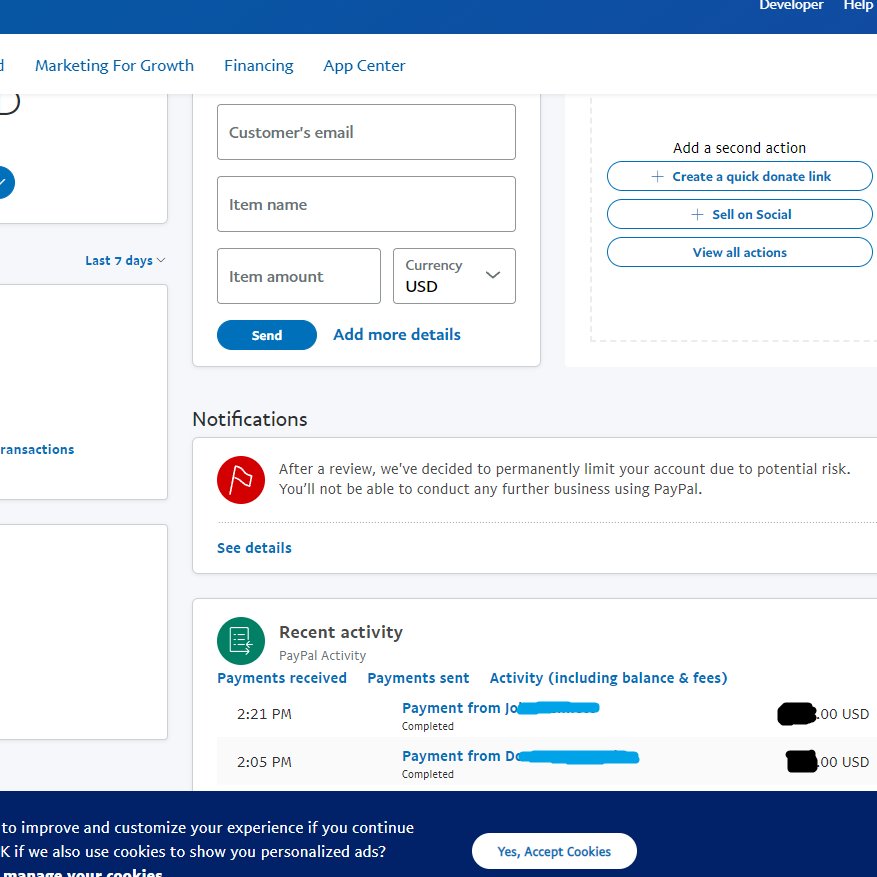877x877 pixels.
Task: Click the manage your cookies link
Action: 83,872
